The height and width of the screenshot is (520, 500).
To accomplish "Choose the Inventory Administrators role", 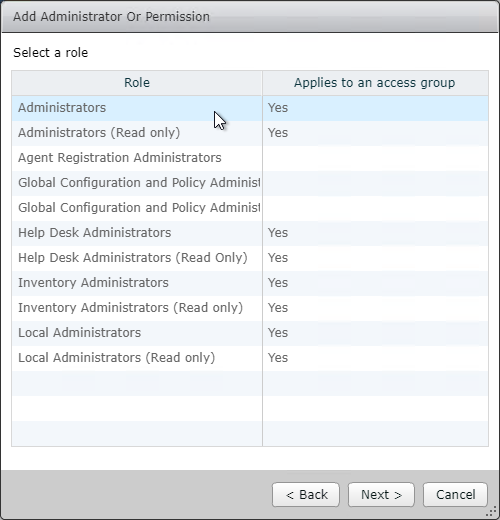I will click(x=250, y=283).
